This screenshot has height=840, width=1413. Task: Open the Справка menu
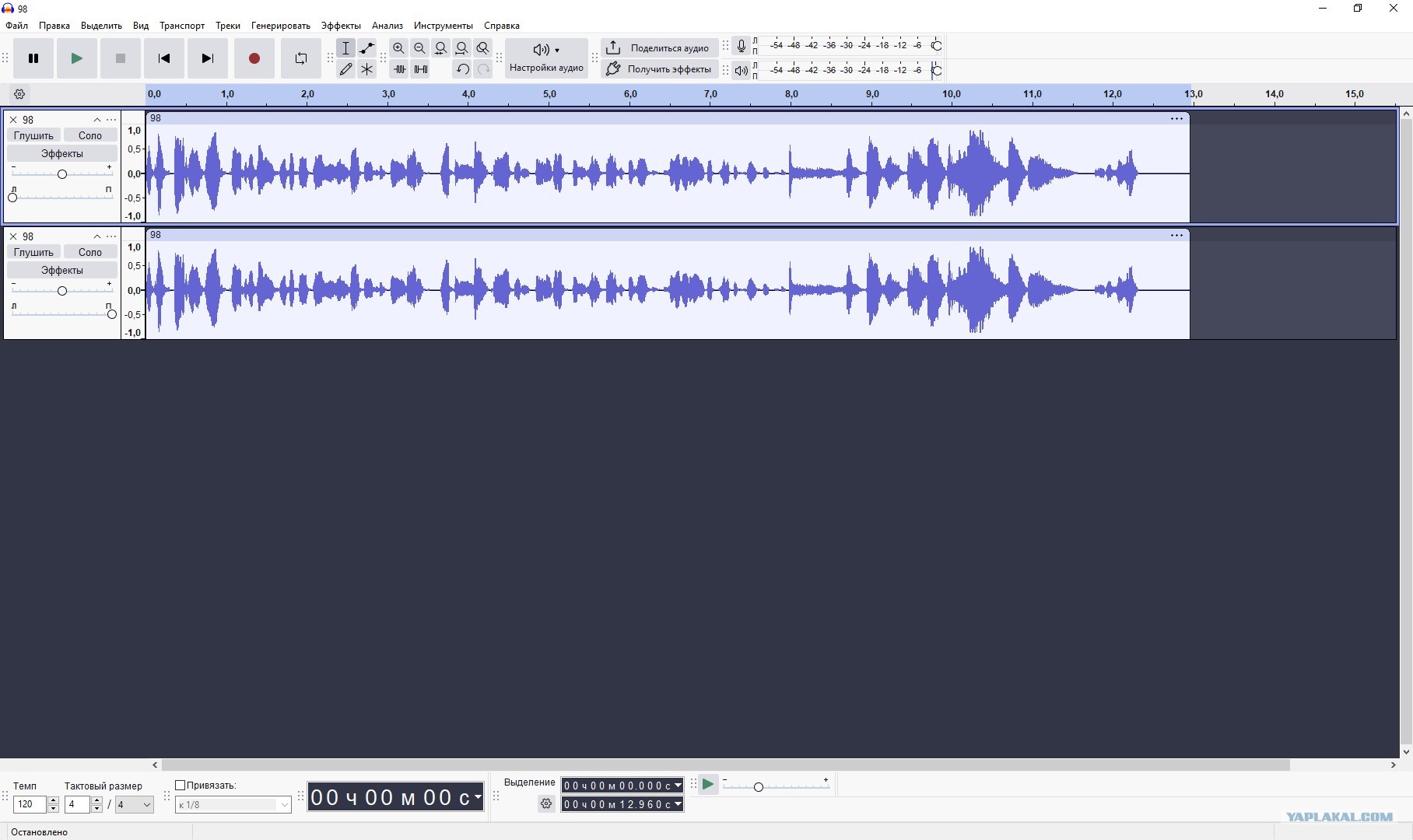click(502, 26)
